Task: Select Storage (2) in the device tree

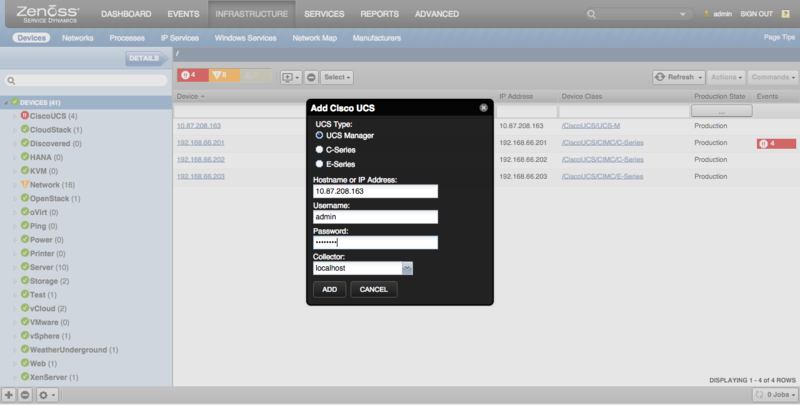Action: 49,281
